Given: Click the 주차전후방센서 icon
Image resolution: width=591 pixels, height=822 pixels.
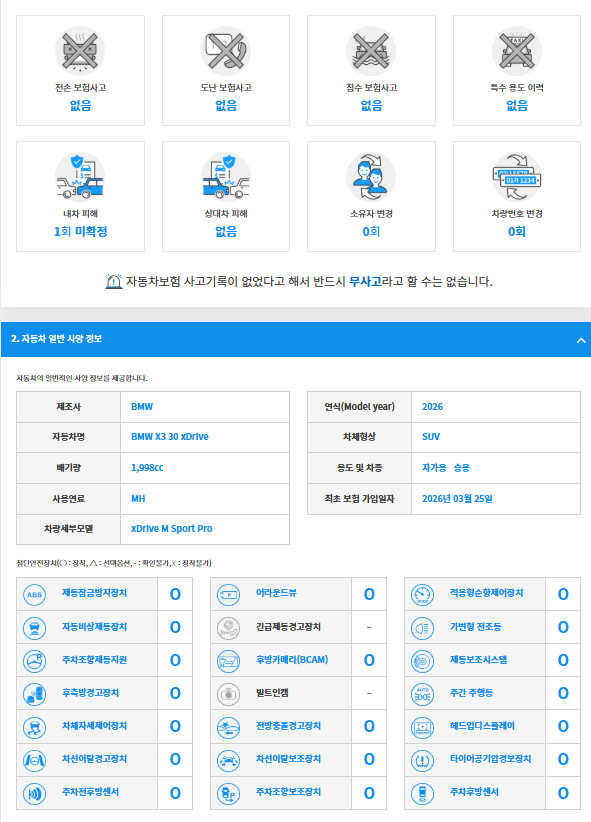Looking at the screenshot, I should tap(35, 793).
